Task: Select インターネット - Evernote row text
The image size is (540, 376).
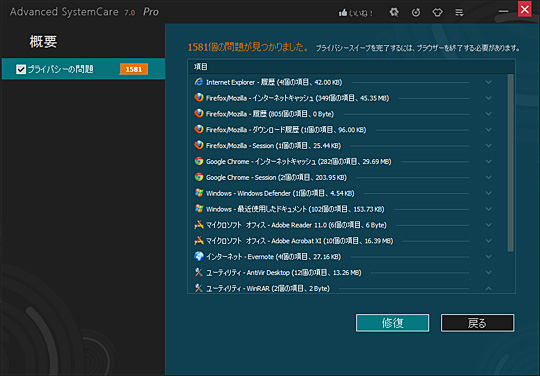Action: (x=273, y=257)
